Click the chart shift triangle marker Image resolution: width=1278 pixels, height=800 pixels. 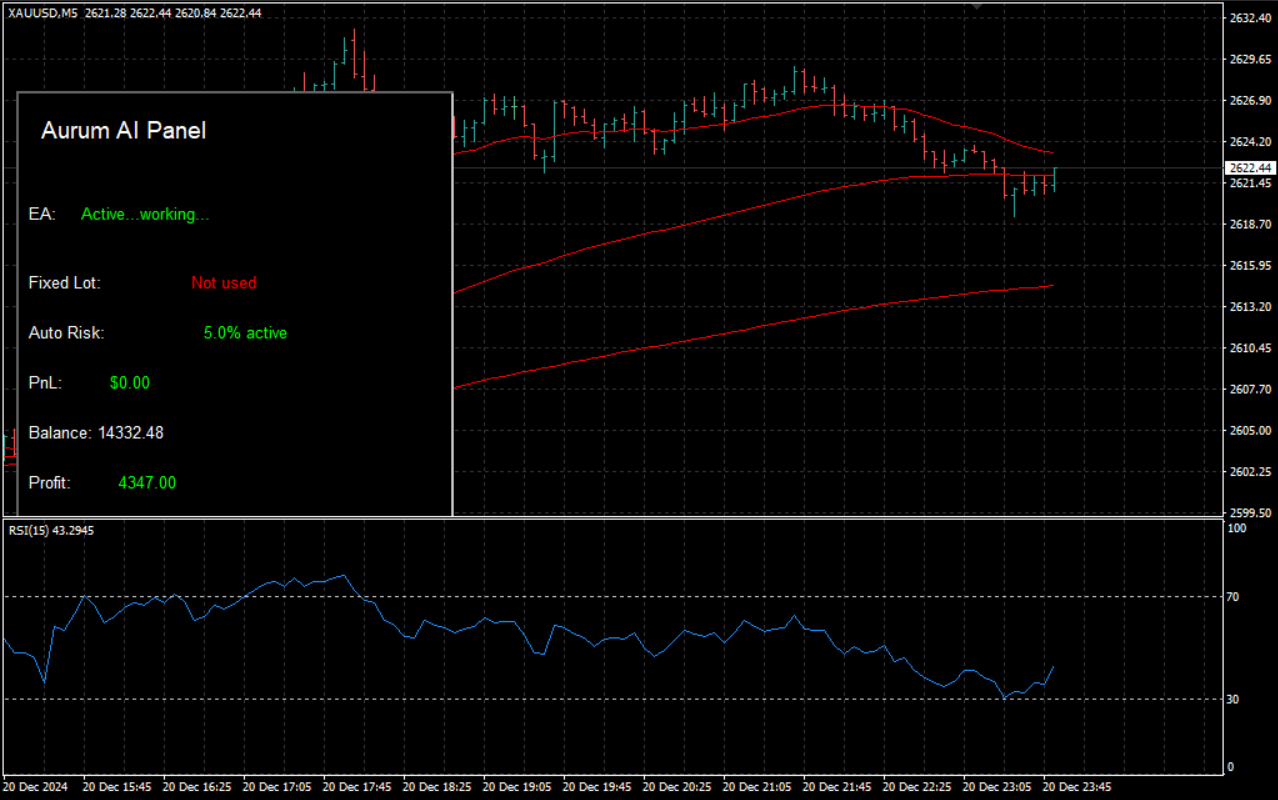pyautogui.click(x=977, y=6)
